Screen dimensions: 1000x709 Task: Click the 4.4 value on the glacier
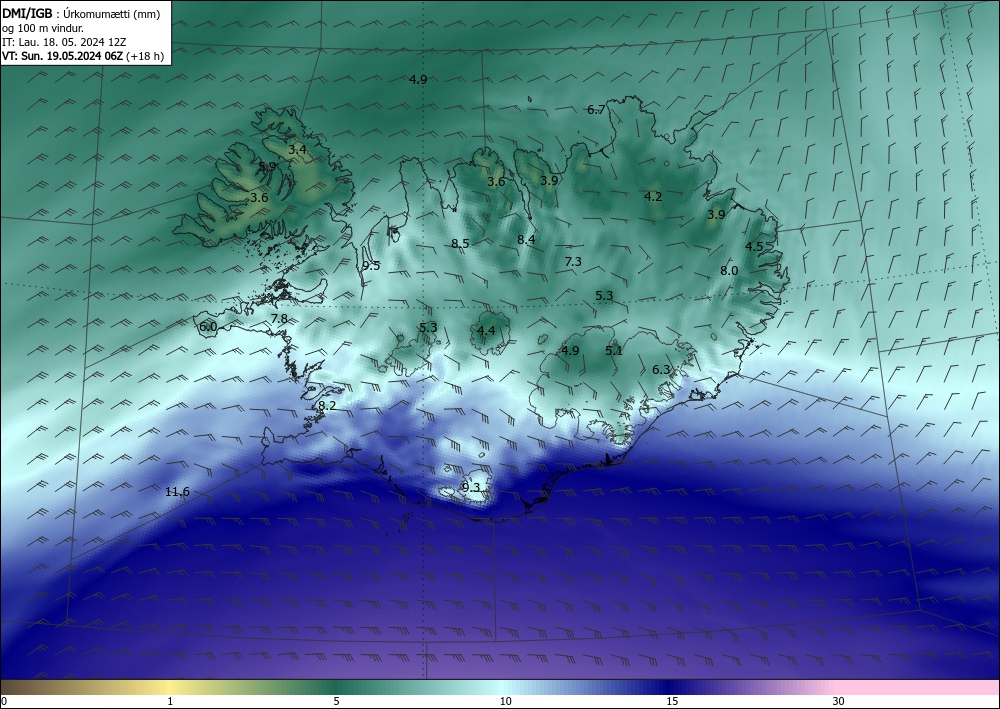(x=486, y=330)
